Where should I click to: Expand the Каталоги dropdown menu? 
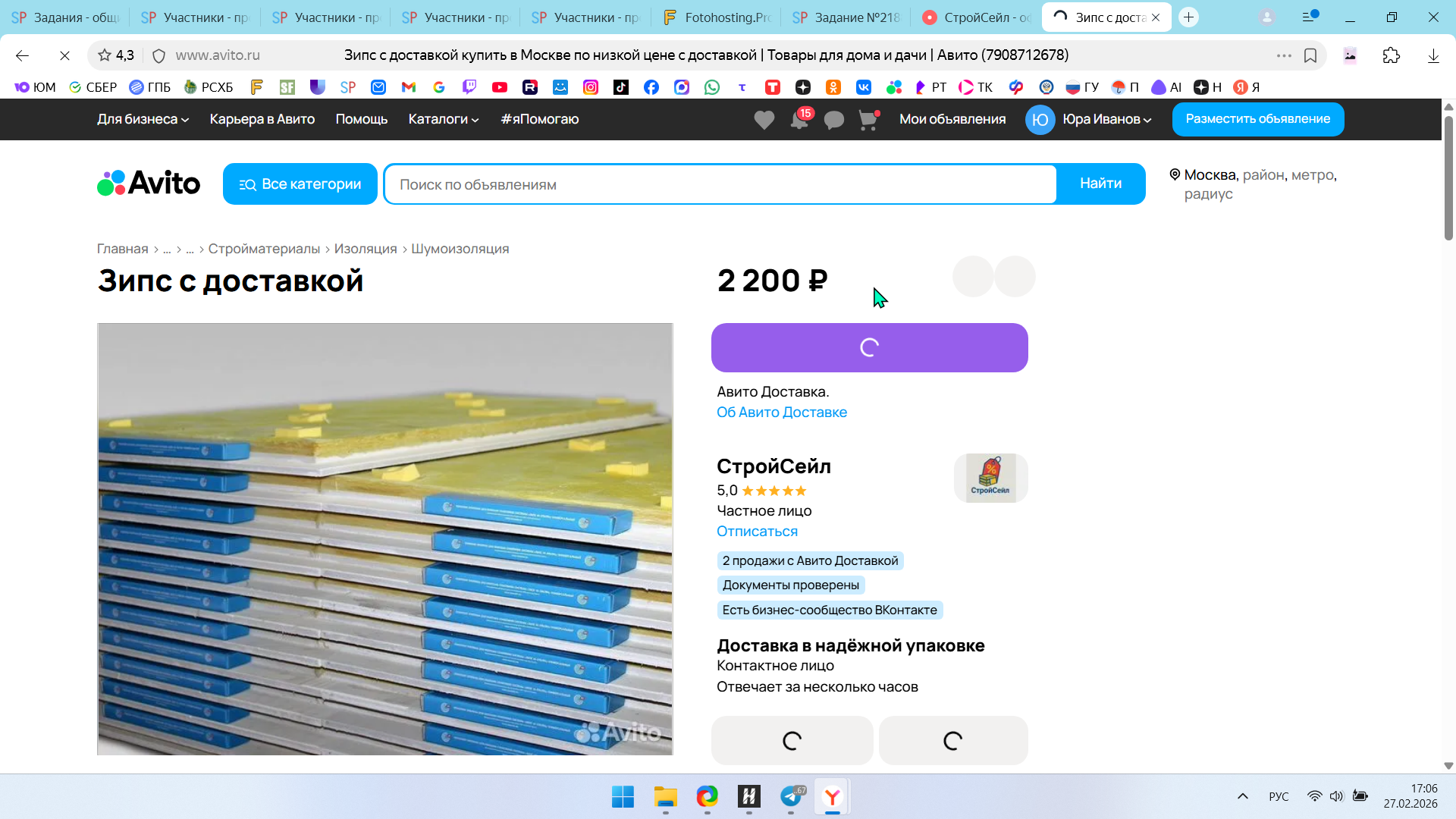tap(443, 119)
